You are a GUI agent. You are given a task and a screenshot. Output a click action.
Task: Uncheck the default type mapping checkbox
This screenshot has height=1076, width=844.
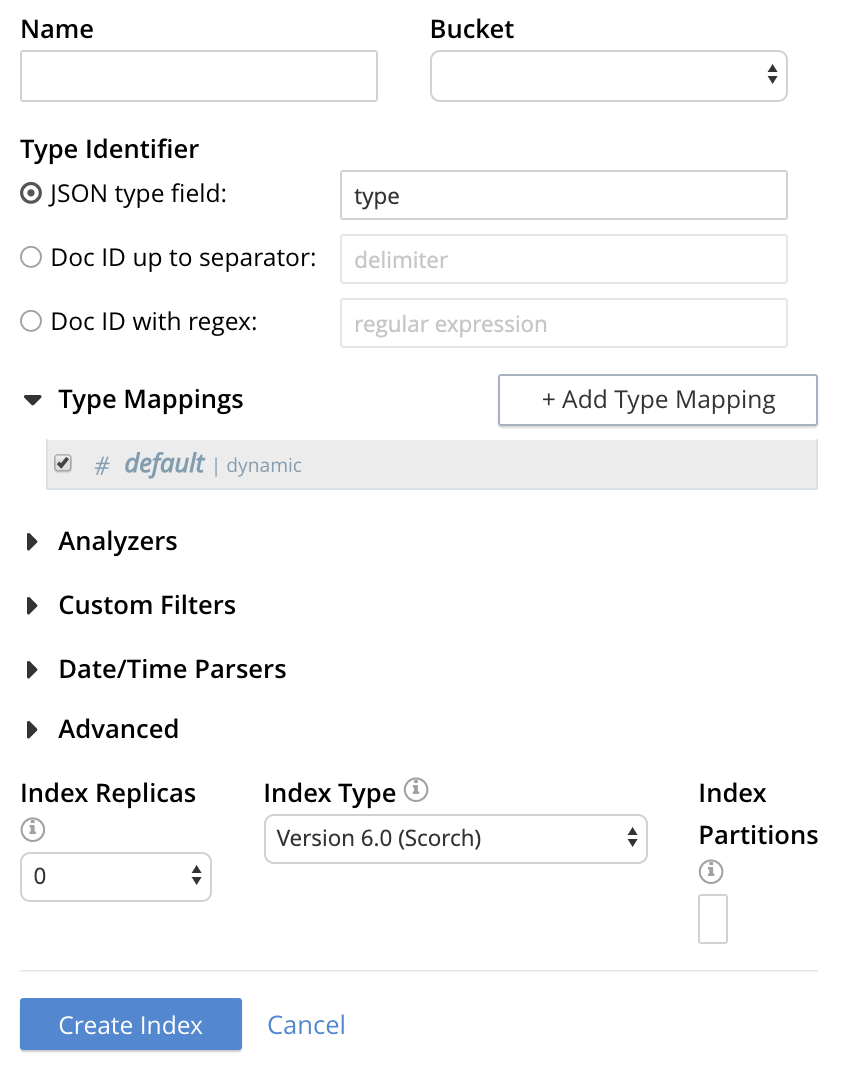point(63,464)
